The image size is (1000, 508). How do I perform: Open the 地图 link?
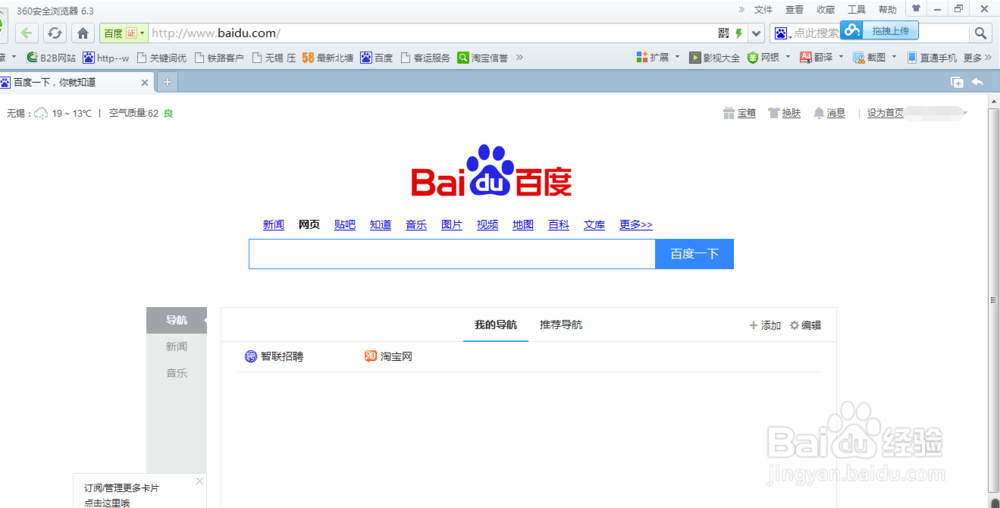pyautogui.click(x=523, y=225)
